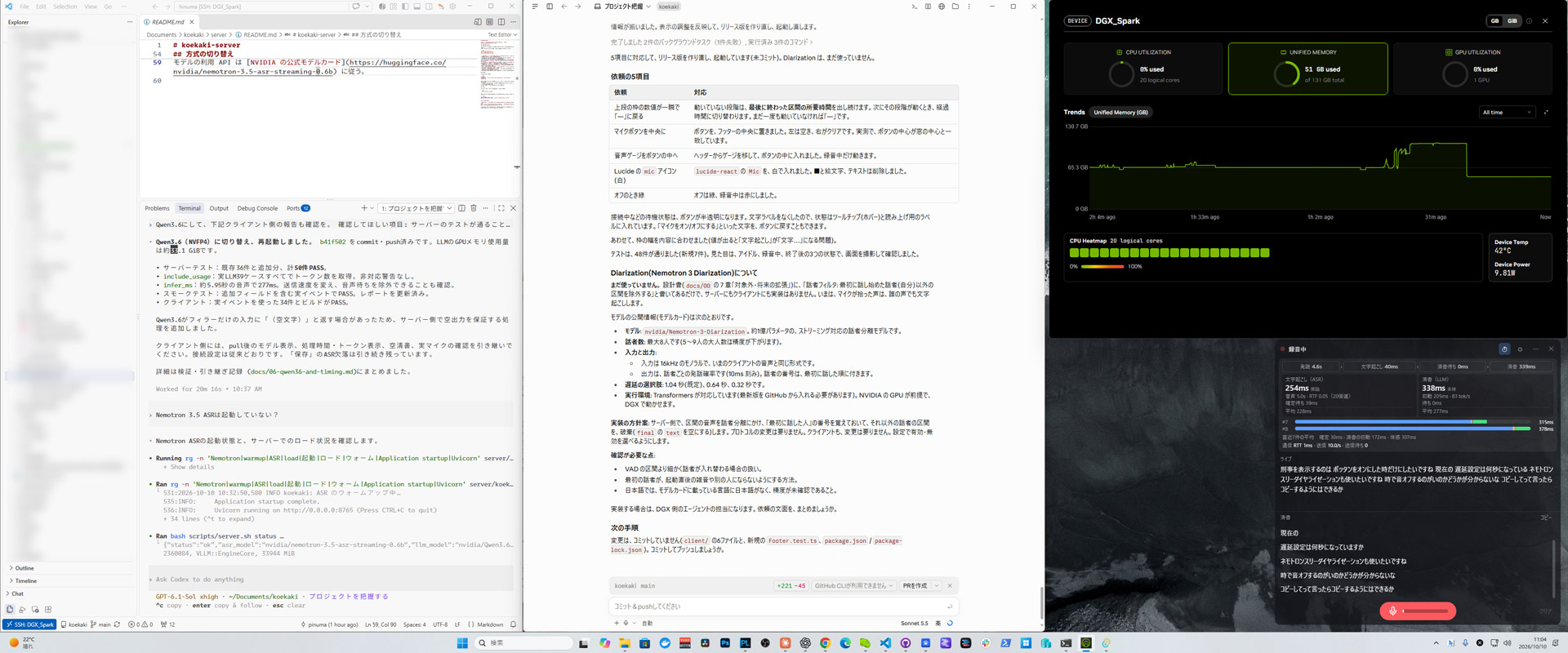Select the GPU Utilization card
The image size is (1568, 653).
coord(1472,69)
